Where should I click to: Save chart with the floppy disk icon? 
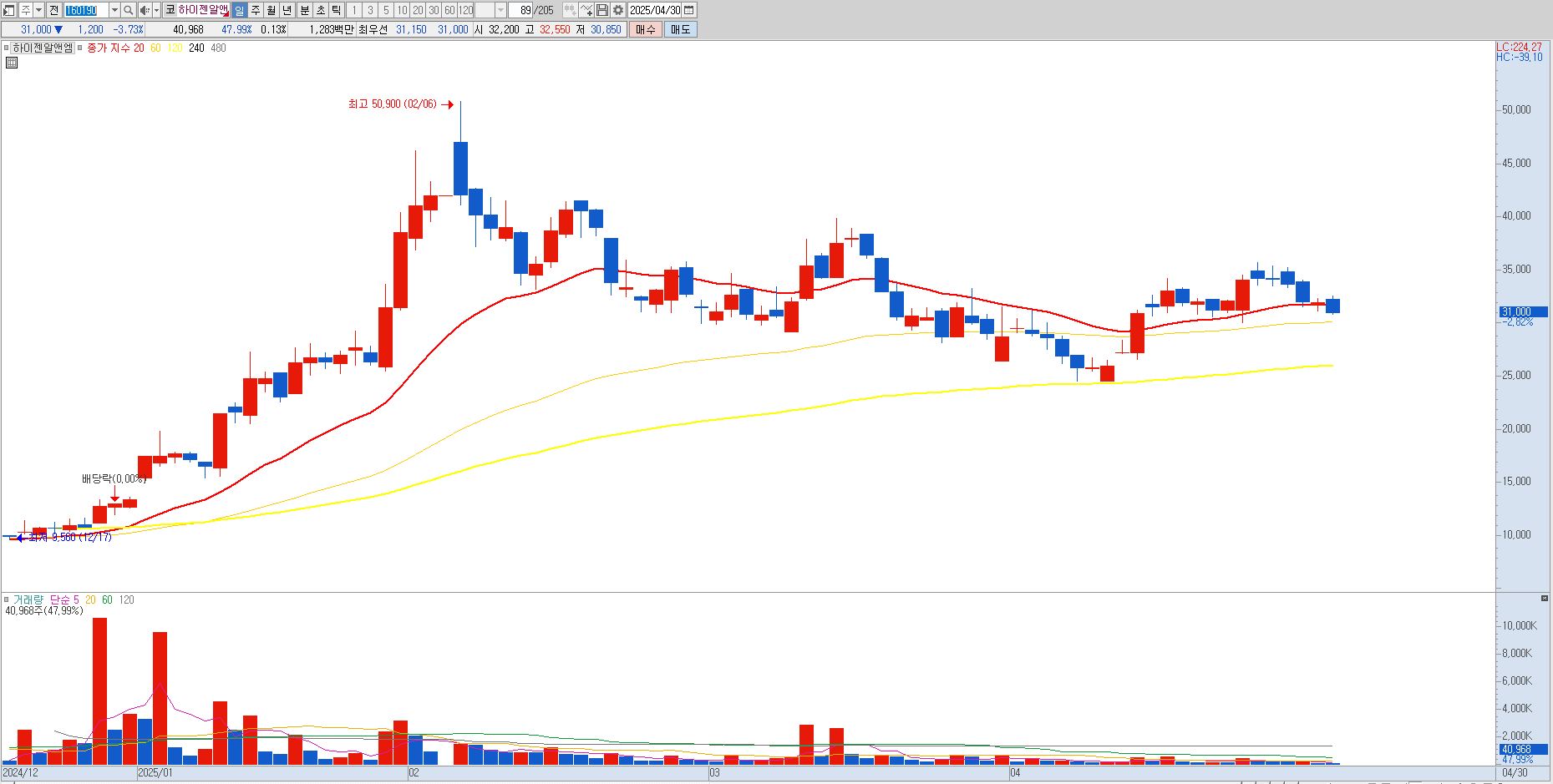(x=602, y=10)
